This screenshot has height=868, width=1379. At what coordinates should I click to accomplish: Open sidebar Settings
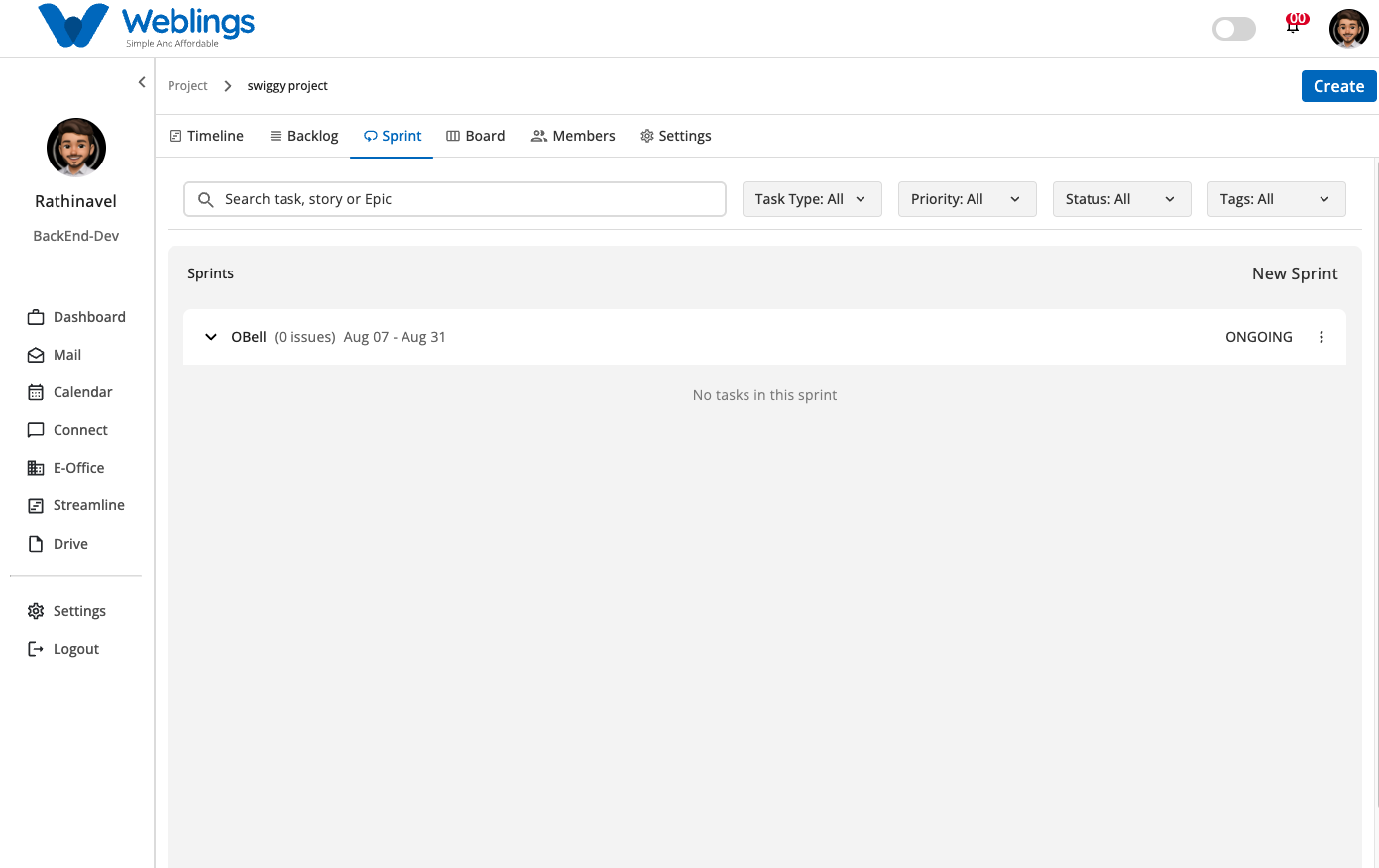pyautogui.click(x=66, y=611)
